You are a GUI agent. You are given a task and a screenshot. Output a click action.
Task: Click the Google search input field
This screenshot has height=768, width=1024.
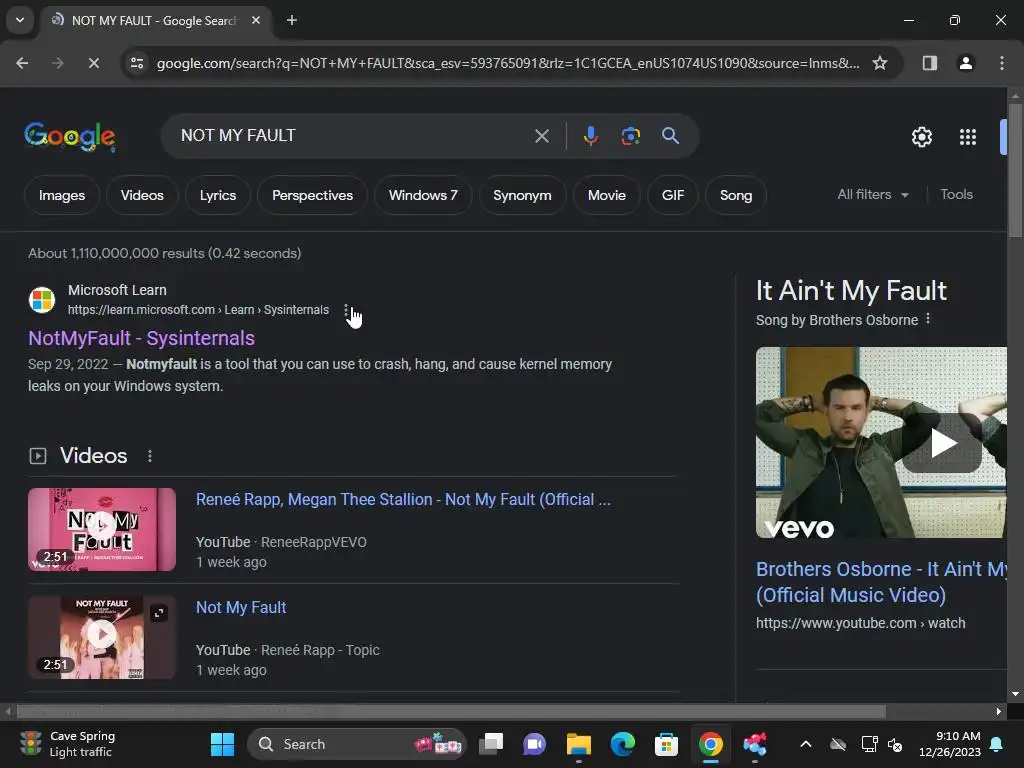tap(353, 136)
